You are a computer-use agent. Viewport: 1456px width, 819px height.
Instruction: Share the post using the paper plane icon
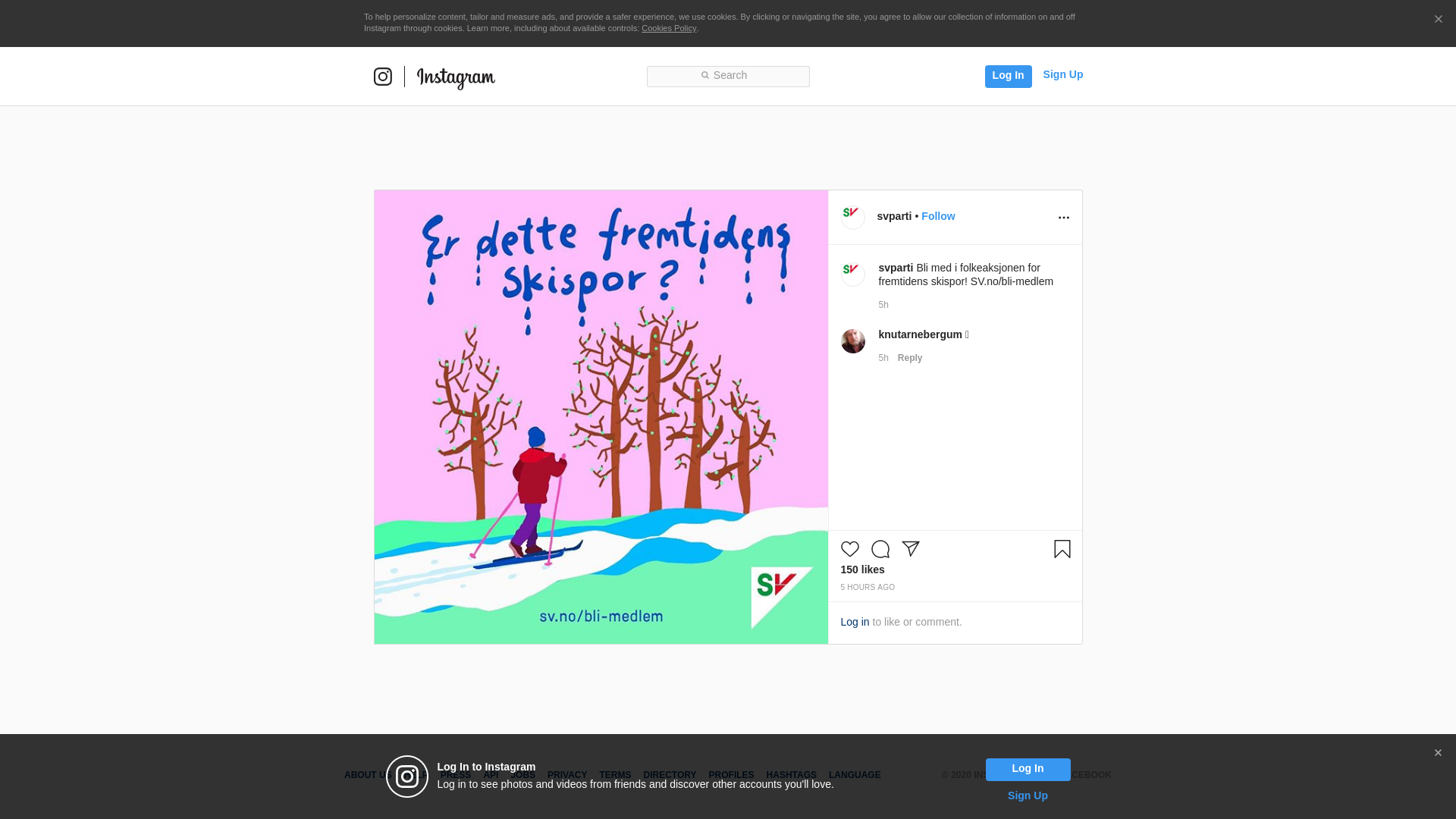[911, 549]
